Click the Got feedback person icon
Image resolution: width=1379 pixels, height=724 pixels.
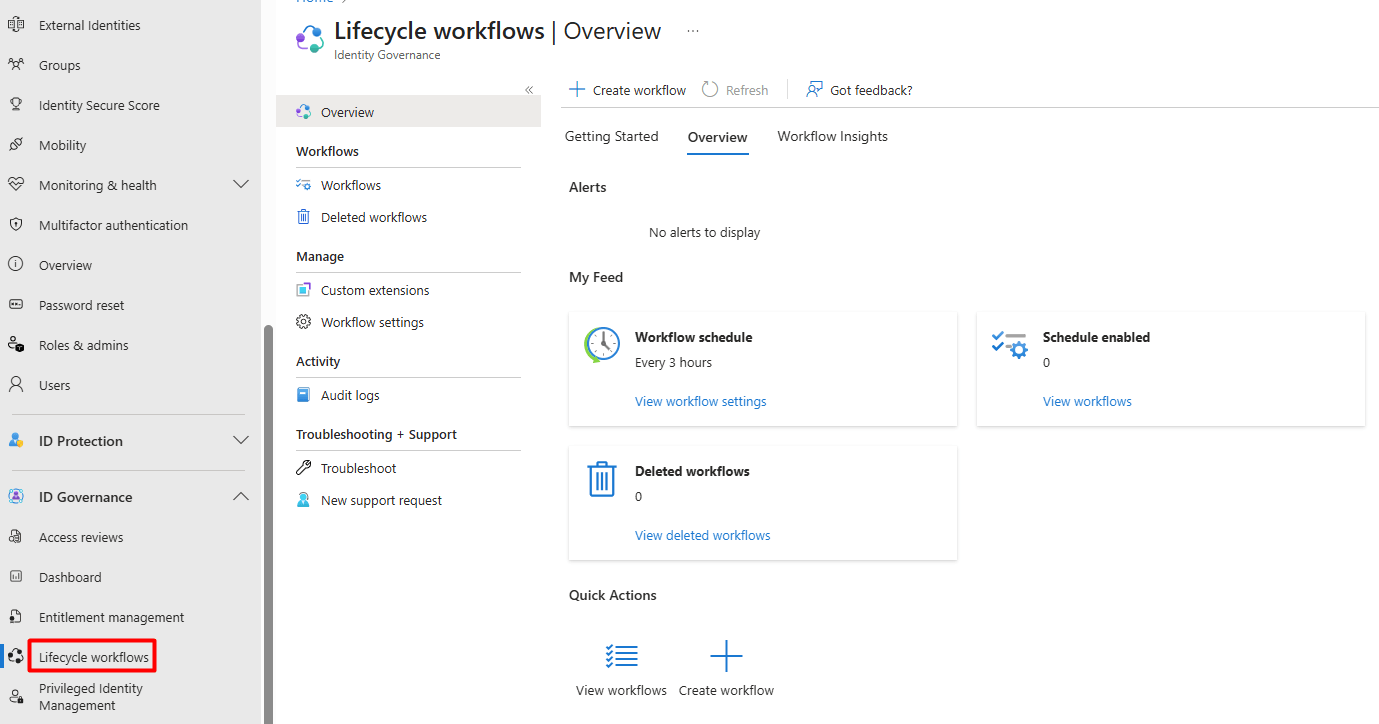pyautogui.click(x=815, y=90)
